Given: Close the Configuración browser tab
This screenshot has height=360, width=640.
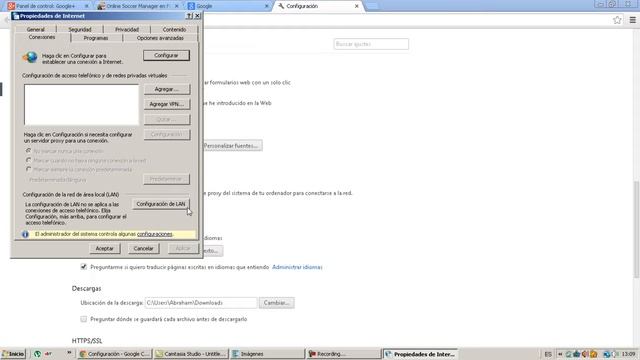Looking at the screenshot, I should pyautogui.click(x=357, y=6).
